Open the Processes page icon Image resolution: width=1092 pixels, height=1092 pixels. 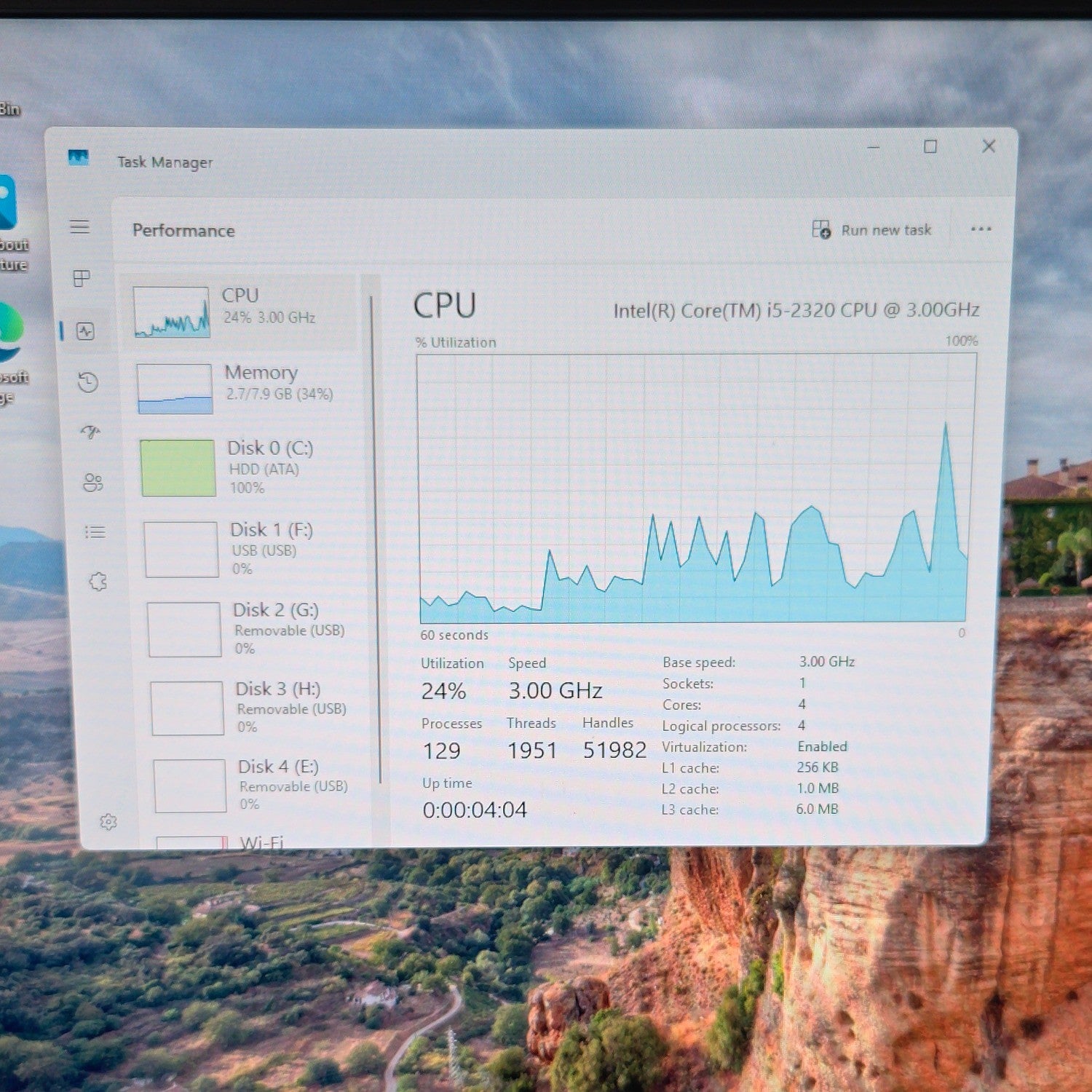click(82, 278)
